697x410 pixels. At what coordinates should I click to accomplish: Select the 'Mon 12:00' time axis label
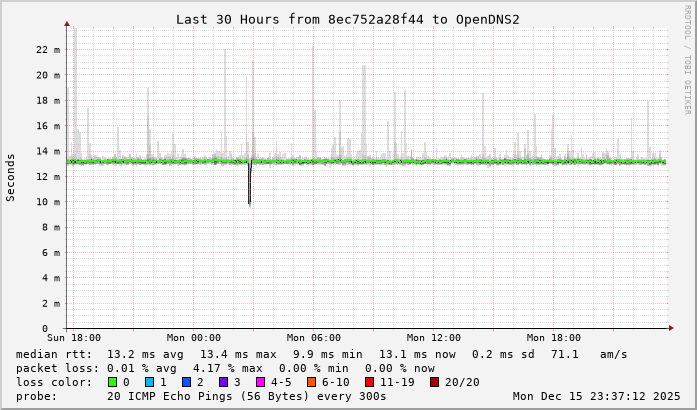434,338
